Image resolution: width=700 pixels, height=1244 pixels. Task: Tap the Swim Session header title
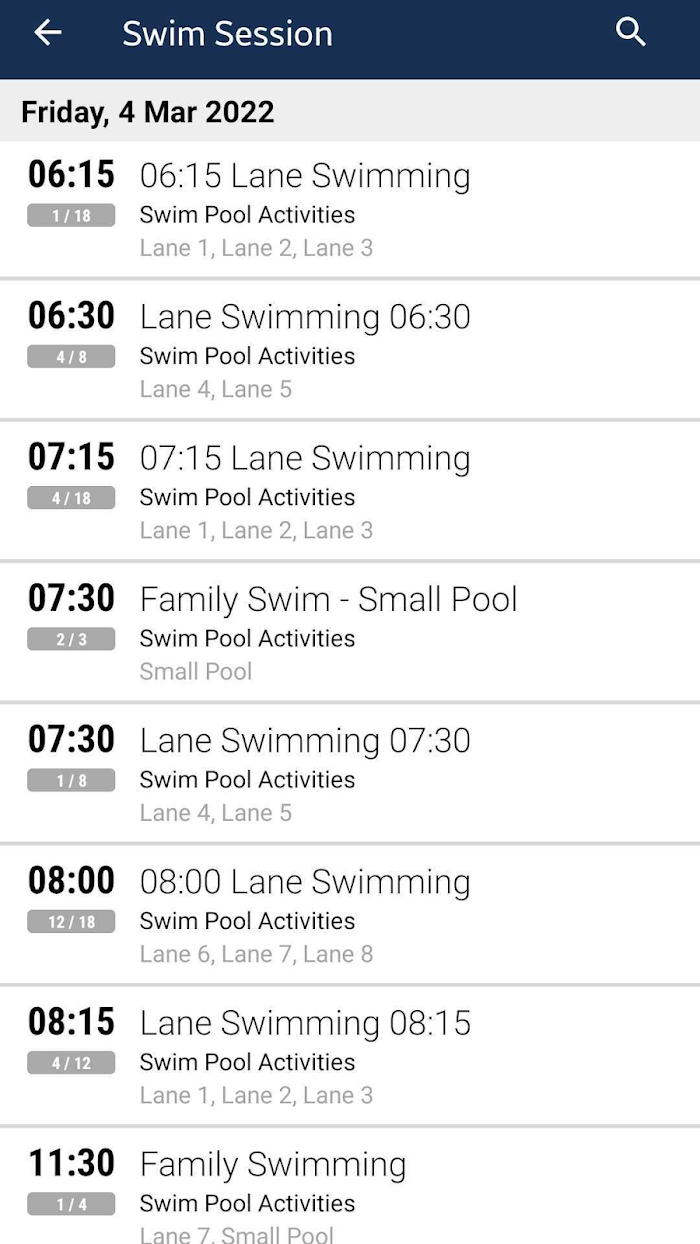[227, 34]
